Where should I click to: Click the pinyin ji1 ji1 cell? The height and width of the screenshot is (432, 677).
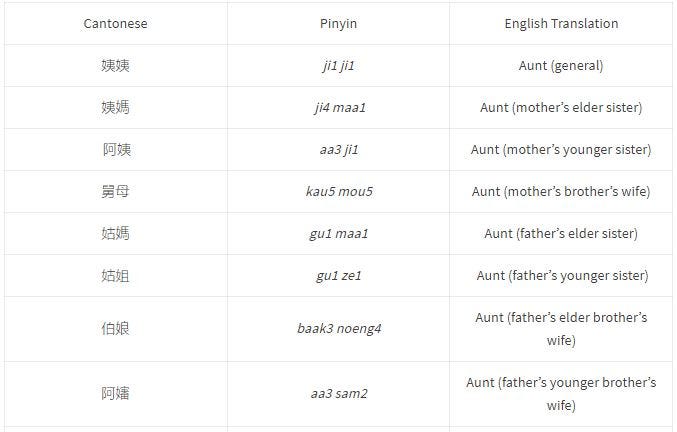[x=338, y=66]
